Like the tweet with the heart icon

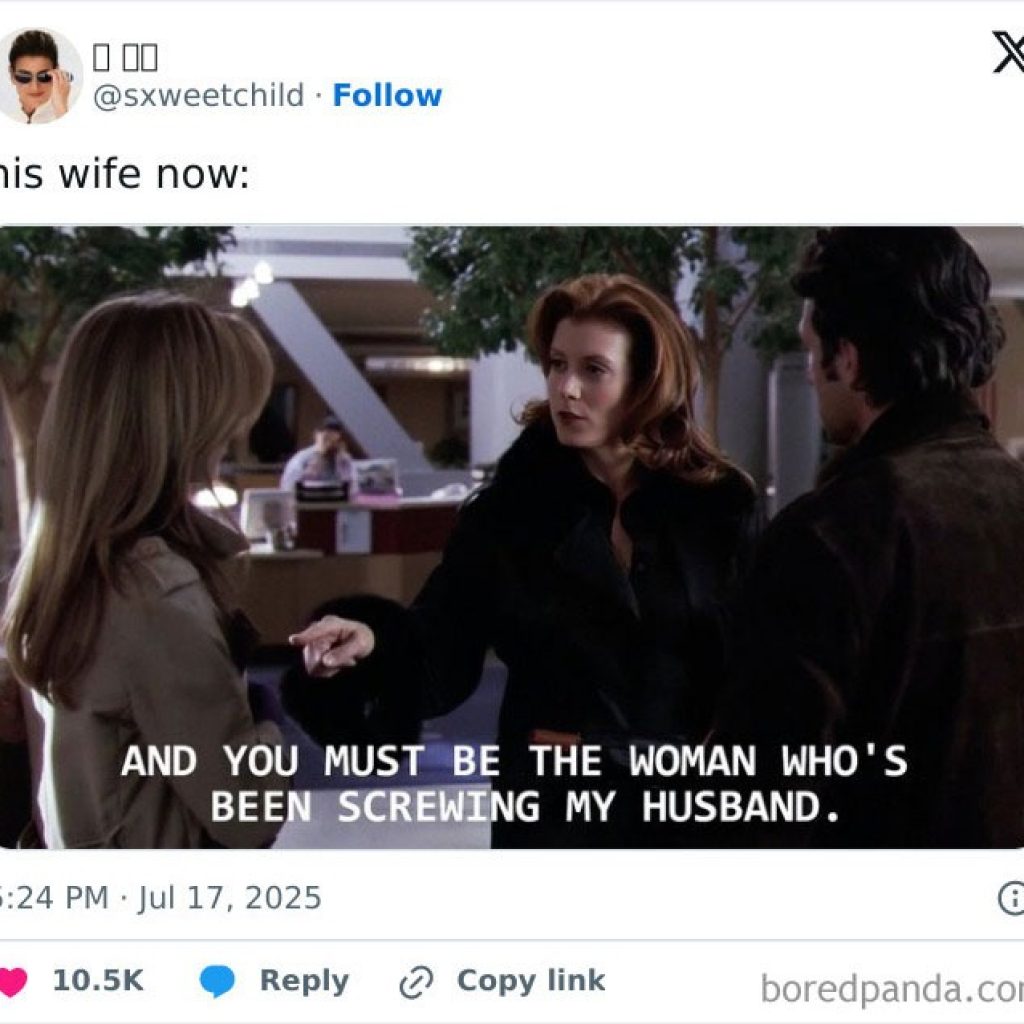pyautogui.click(x=12, y=981)
